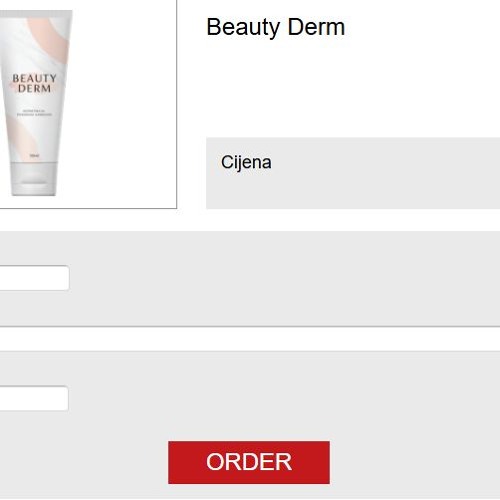Viewport: 500px width, 500px height.
Task: Click the BEAUTY DERM logo on the tube
Action: (34, 83)
